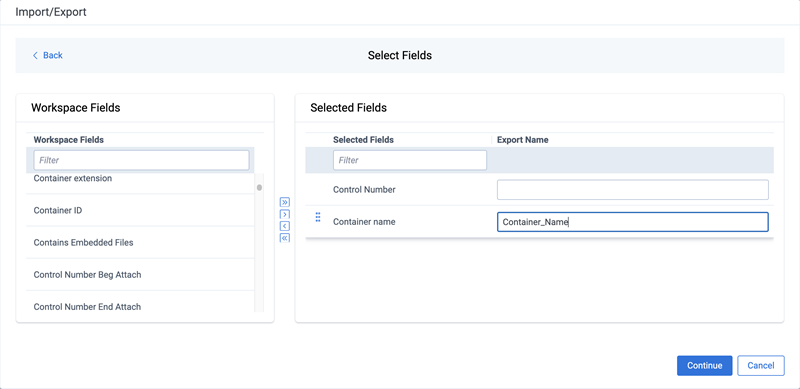Go back using the Back link
Screen dimensions: 800x389
pyautogui.click(x=47, y=55)
